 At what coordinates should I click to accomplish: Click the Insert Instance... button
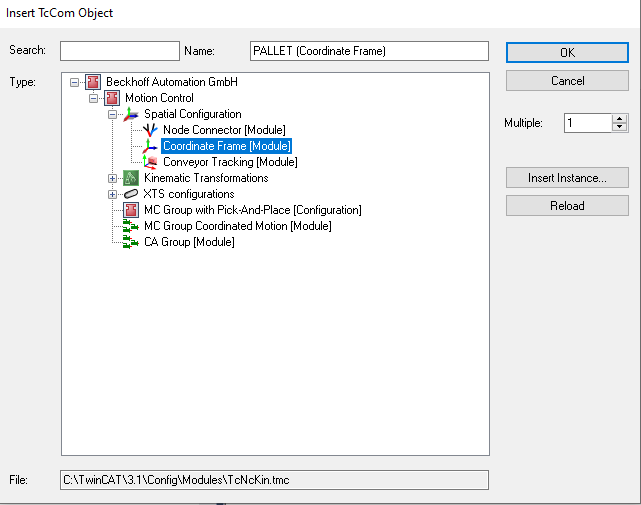point(567,177)
